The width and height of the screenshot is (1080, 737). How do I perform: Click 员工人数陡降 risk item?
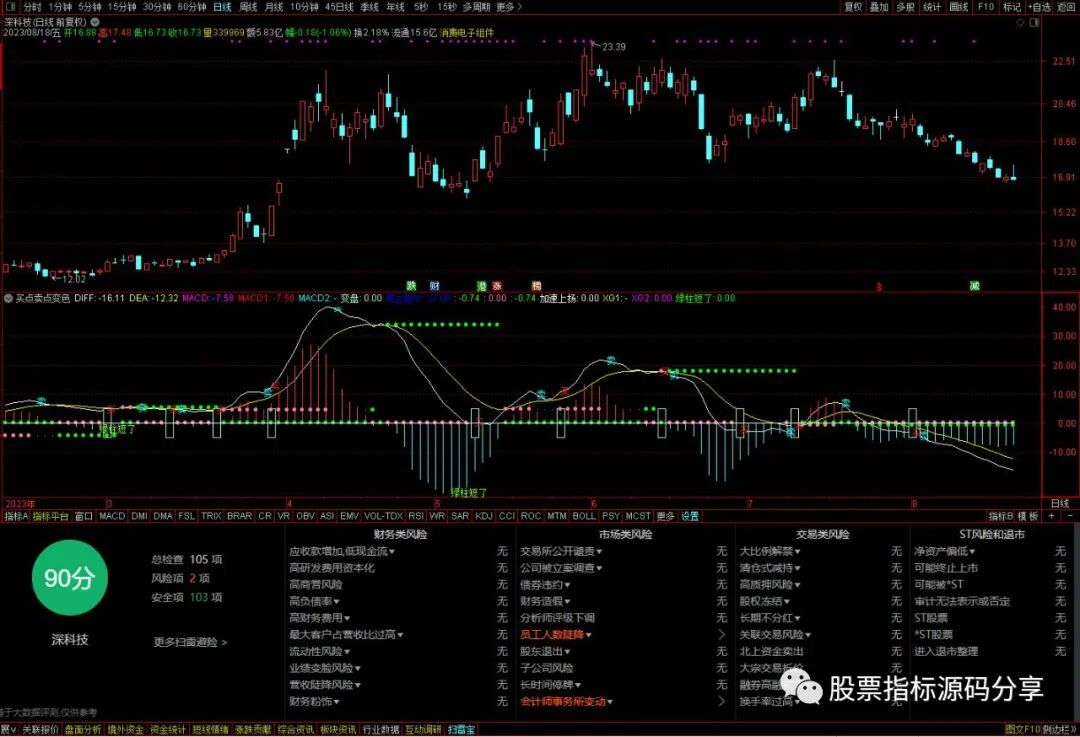(x=552, y=634)
